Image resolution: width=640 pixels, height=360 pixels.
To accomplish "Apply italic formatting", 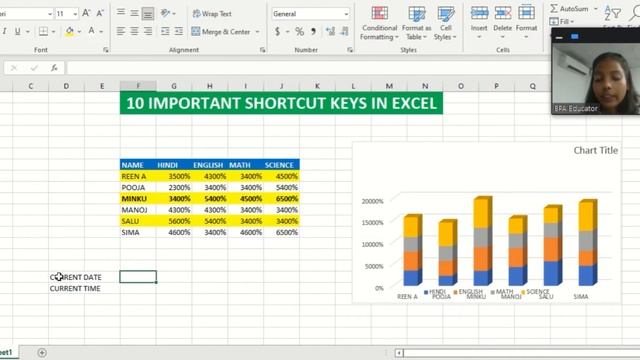I will click(x=4, y=31).
